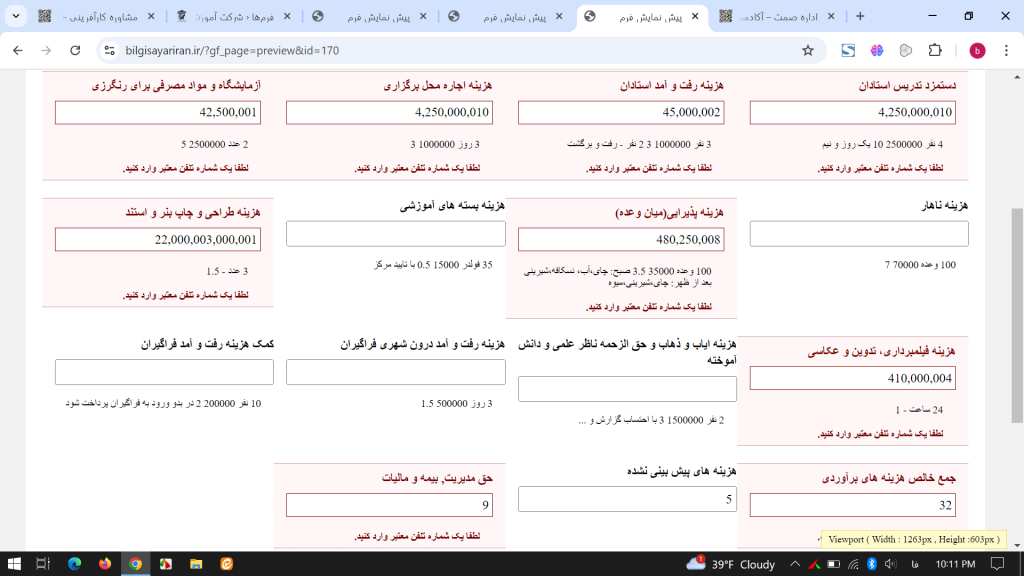Open the browser extensions puzzle icon
The image size is (1024, 576).
[x=935, y=50]
